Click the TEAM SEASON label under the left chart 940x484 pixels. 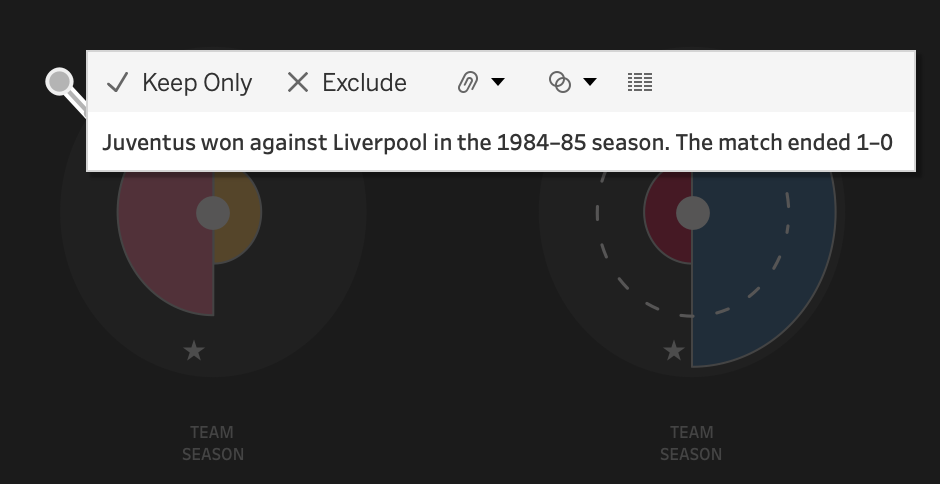[212, 443]
